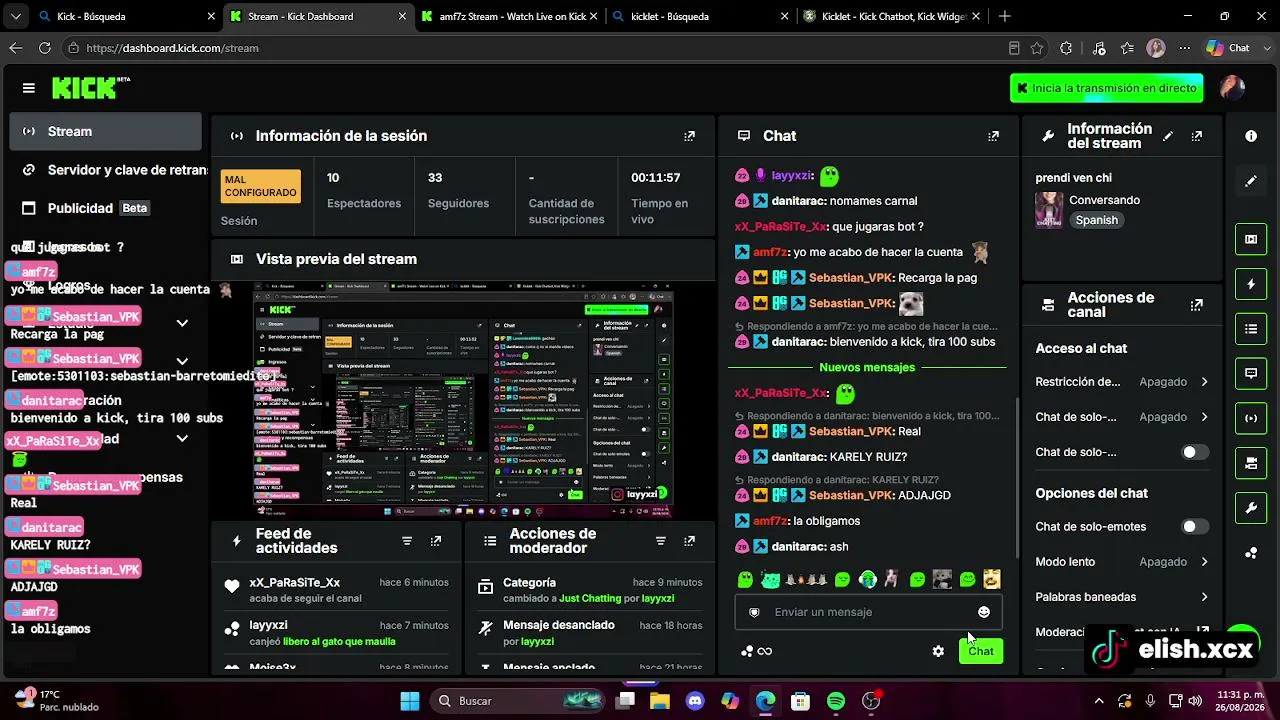
Task: Click the stream title "prendi ven chi"
Action: 1073,178
